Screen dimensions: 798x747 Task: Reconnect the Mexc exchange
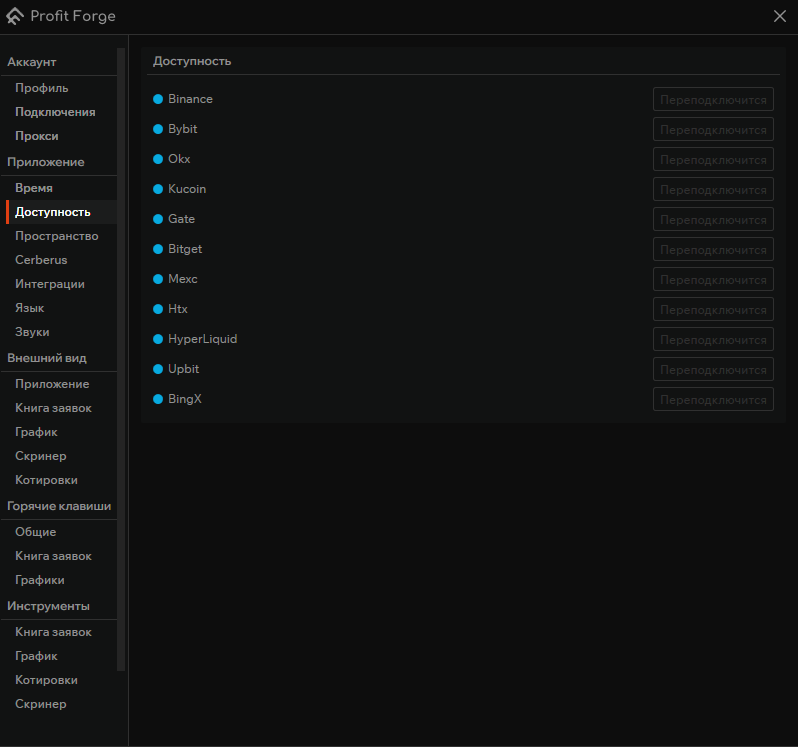[x=713, y=279]
